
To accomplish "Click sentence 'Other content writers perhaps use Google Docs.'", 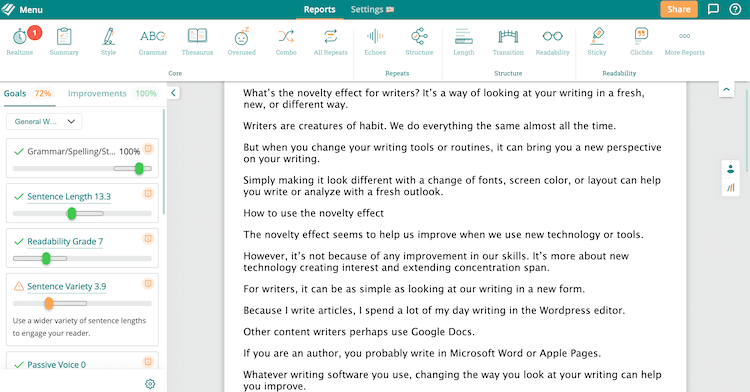I will (x=359, y=332).
